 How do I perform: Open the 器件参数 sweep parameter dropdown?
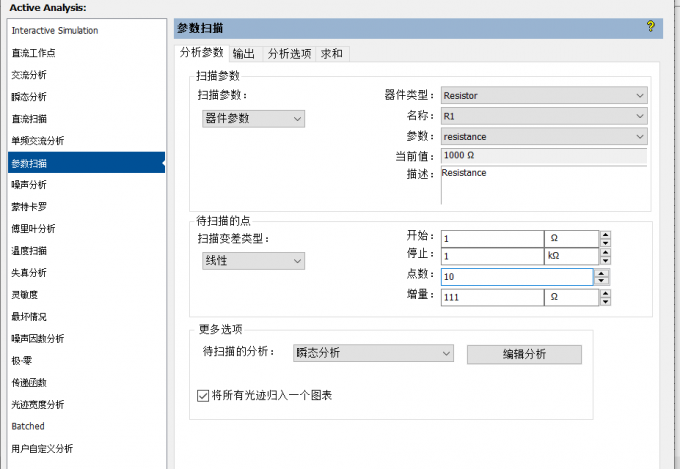[253, 118]
